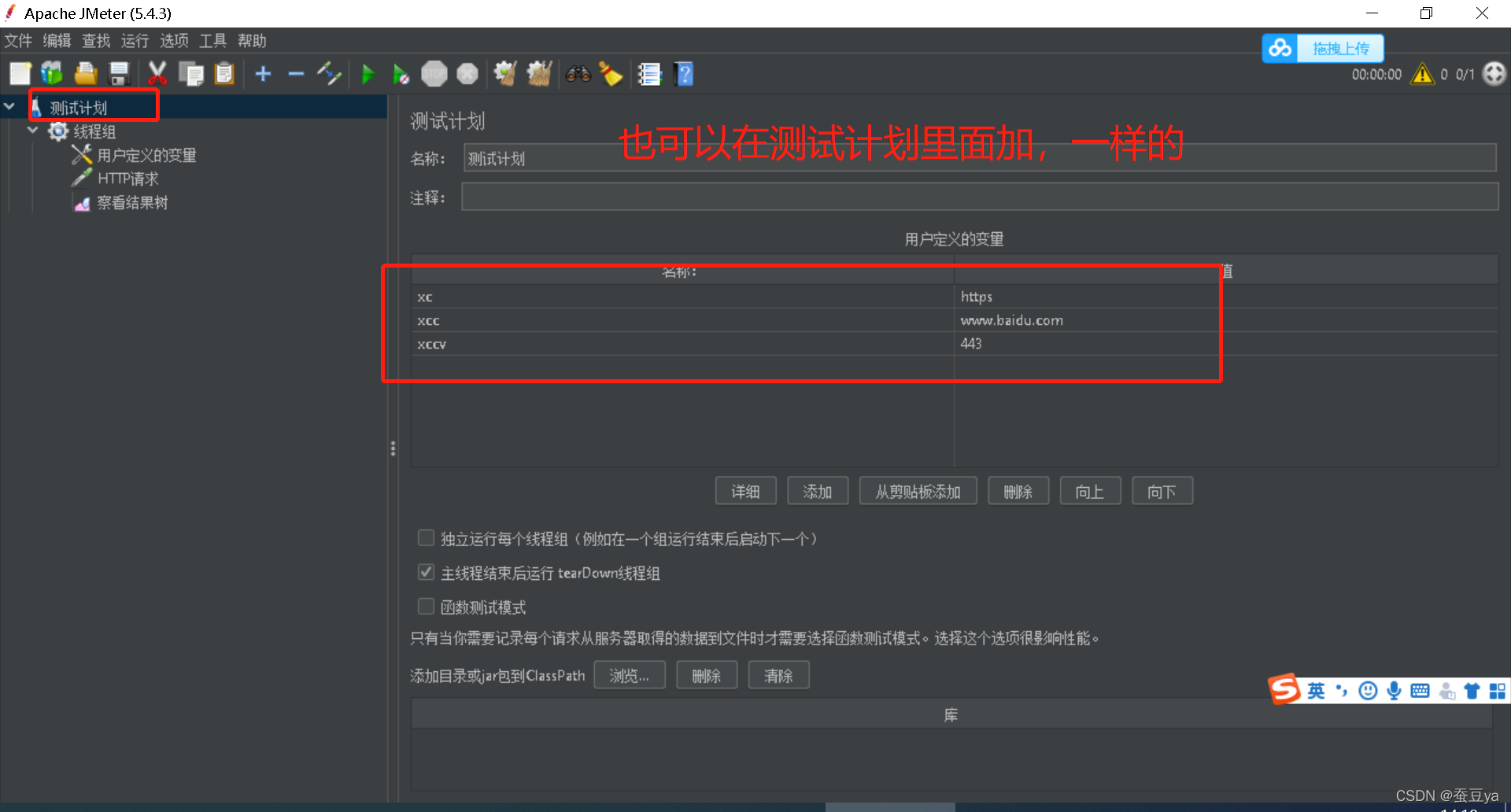1511x812 pixels.
Task: Click the Sogou input method S icon
Action: coord(1284,689)
